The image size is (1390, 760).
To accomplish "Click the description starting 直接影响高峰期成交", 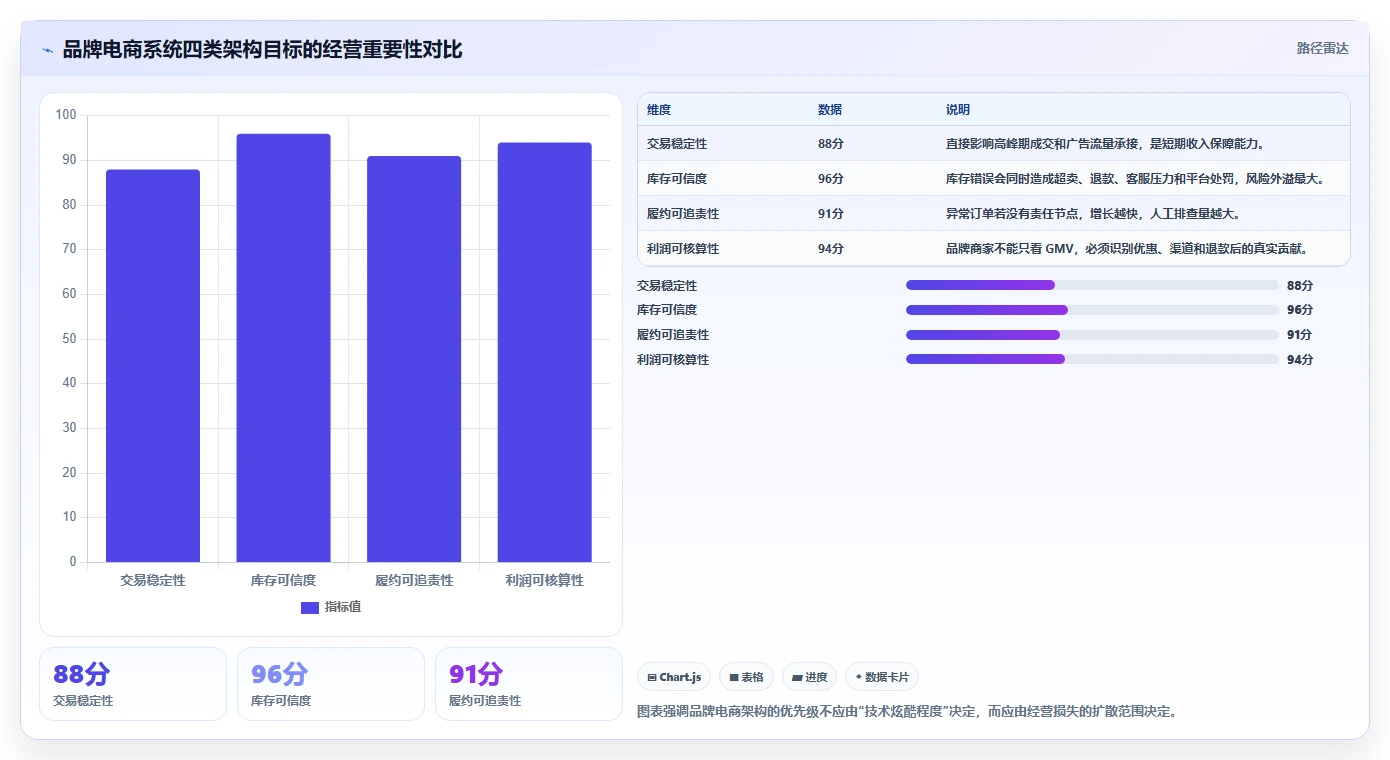I will tap(1106, 144).
